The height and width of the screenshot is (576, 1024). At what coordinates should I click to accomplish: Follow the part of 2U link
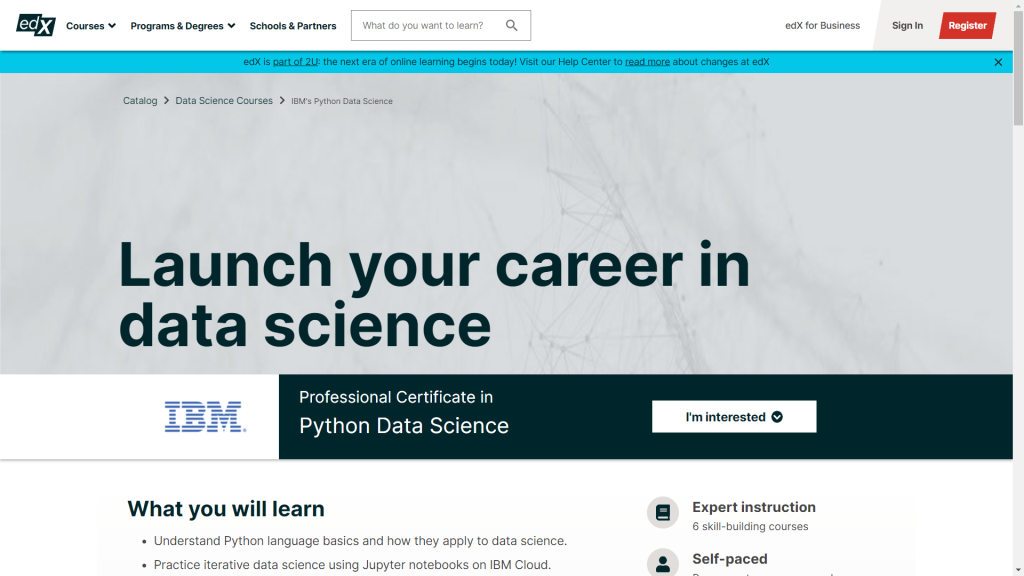294,61
